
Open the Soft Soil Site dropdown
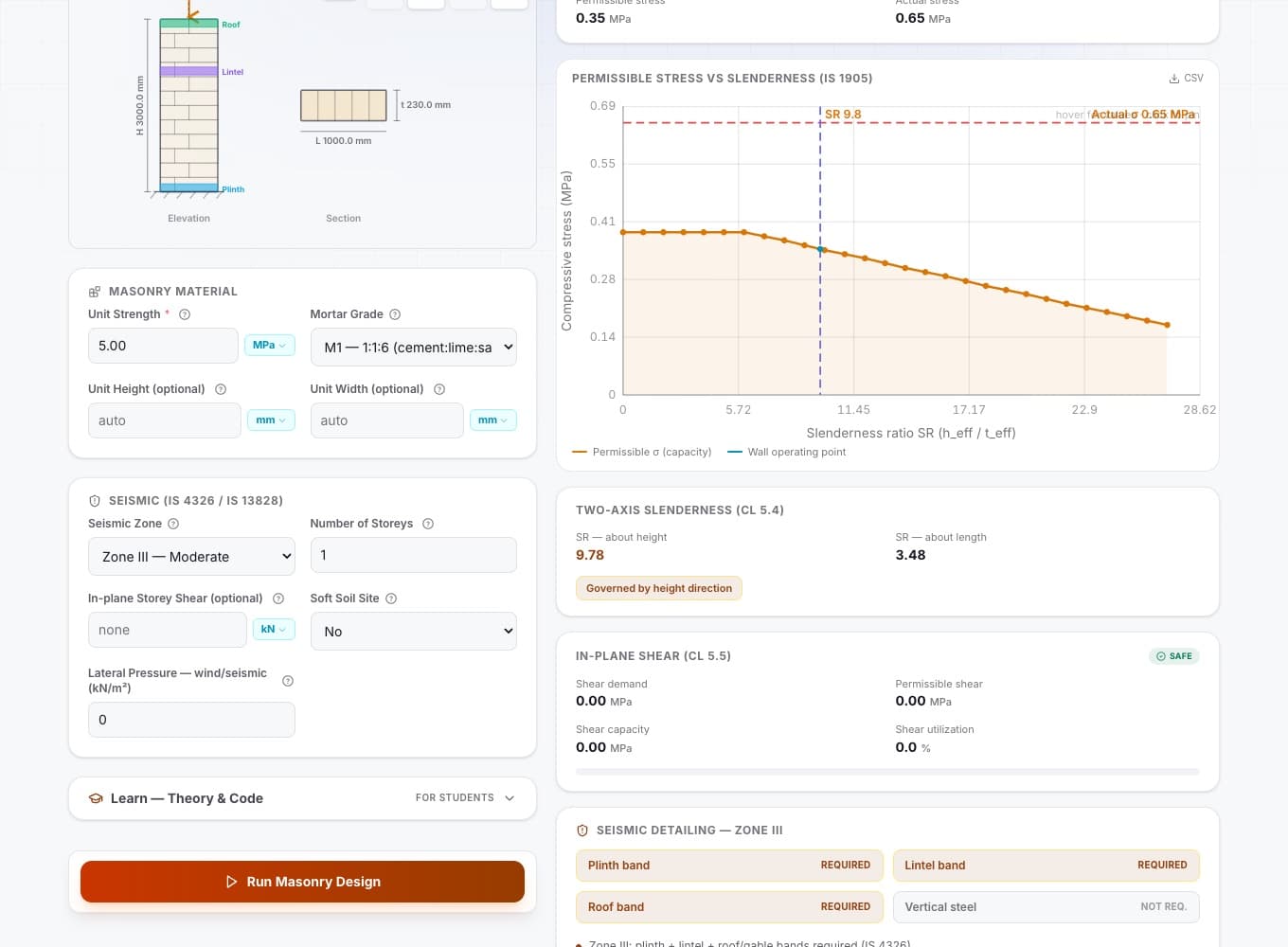tap(414, 631)
